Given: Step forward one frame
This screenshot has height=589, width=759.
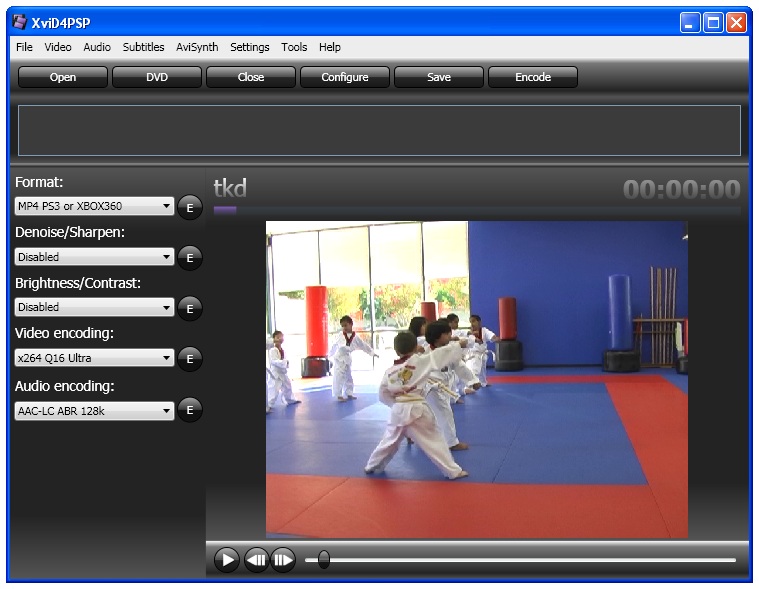Looking at the screenshot, I should point(283,560).
